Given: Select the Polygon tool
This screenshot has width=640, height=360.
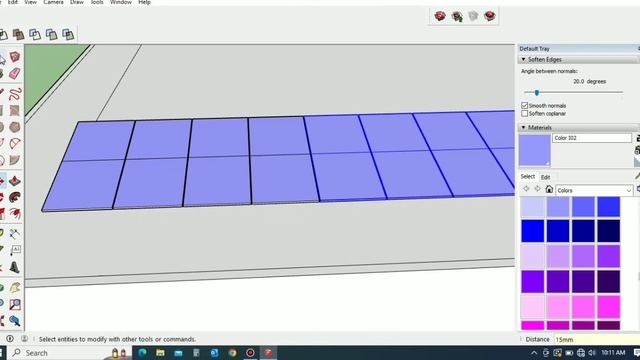Looking at the screenshot, I should point(15,127).
